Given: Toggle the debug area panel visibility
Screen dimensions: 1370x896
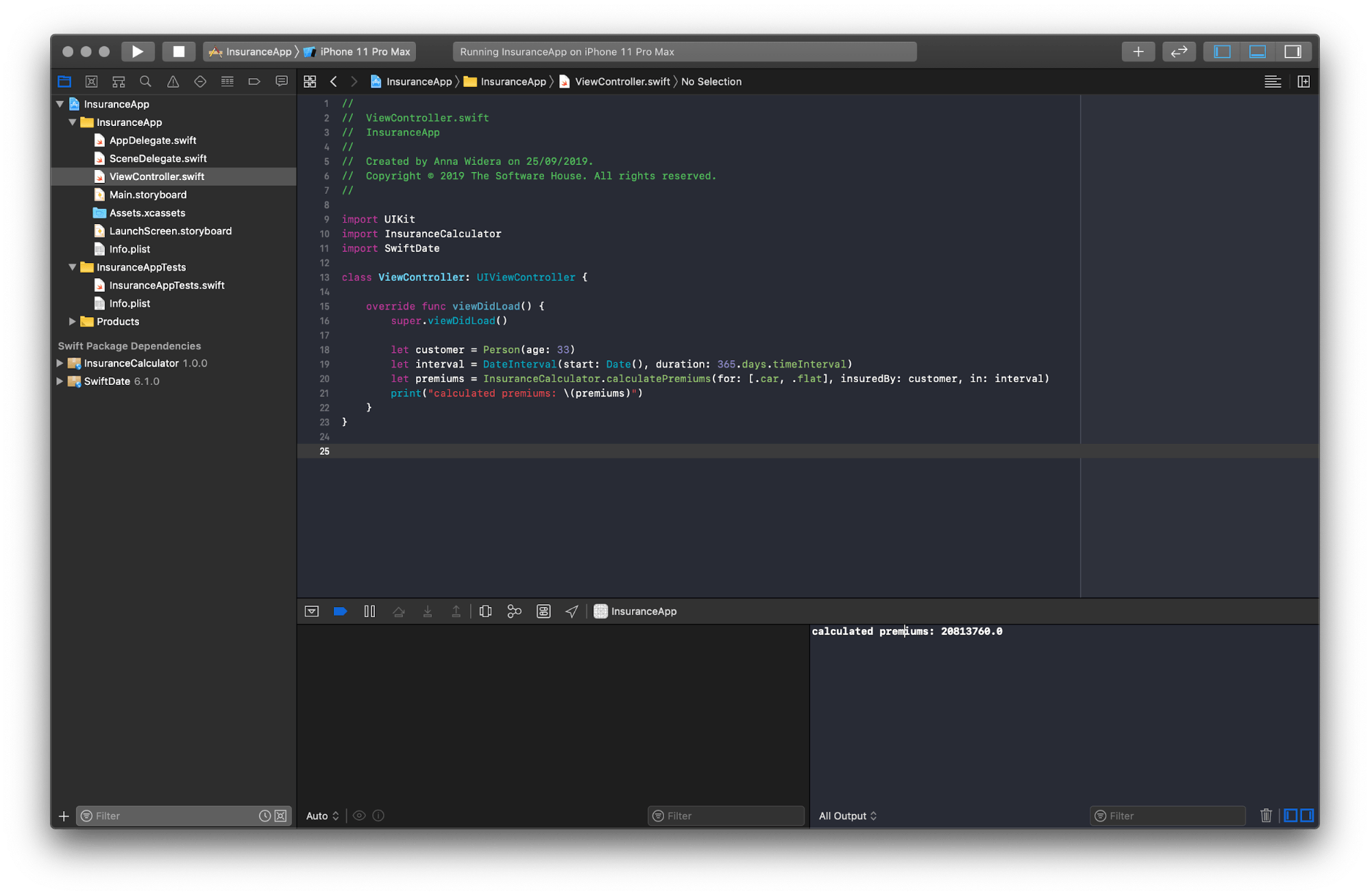Looking at the screenshot, I should coord(1258,51).
